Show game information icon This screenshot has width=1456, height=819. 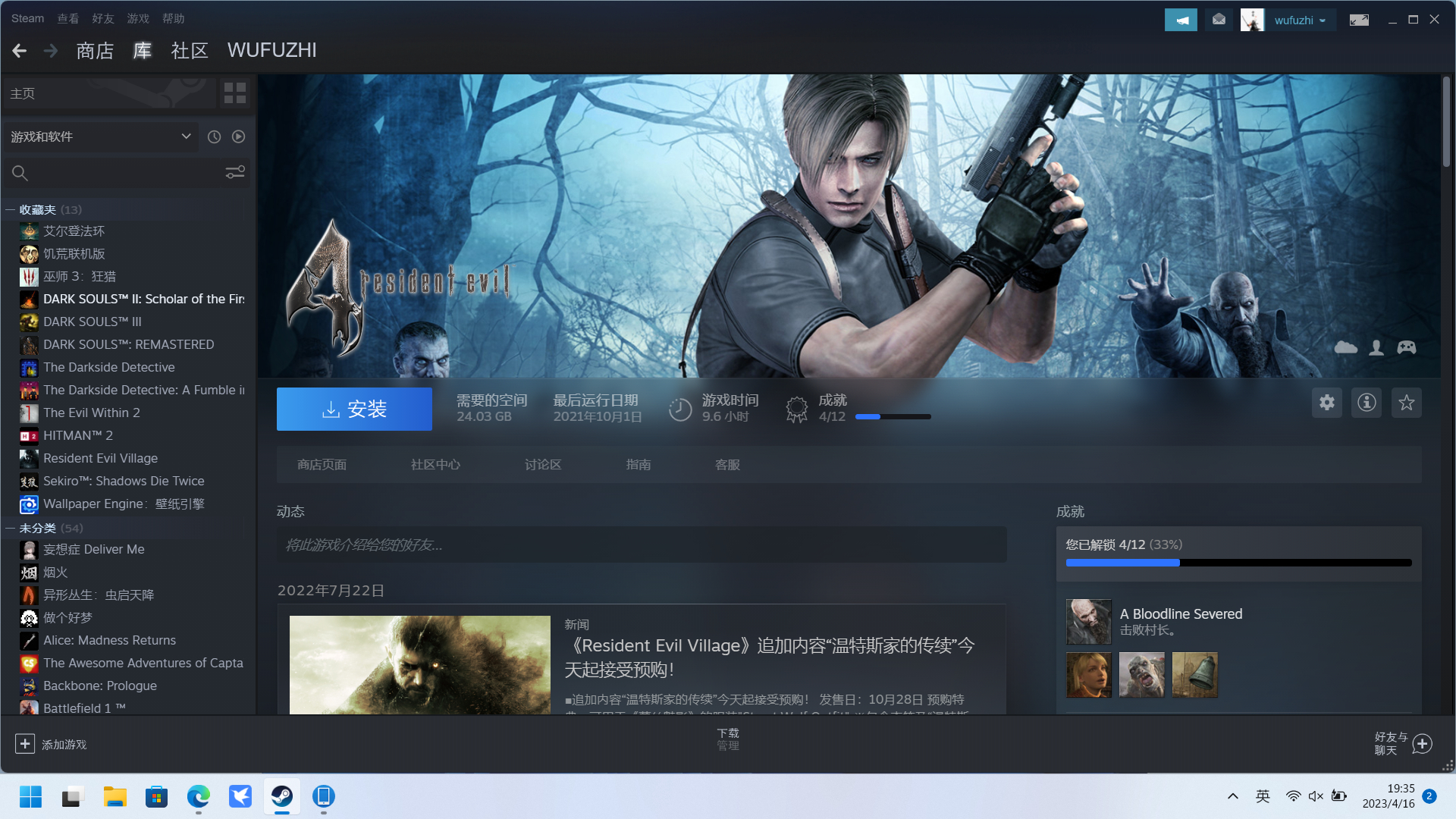tap(1367, 403)
